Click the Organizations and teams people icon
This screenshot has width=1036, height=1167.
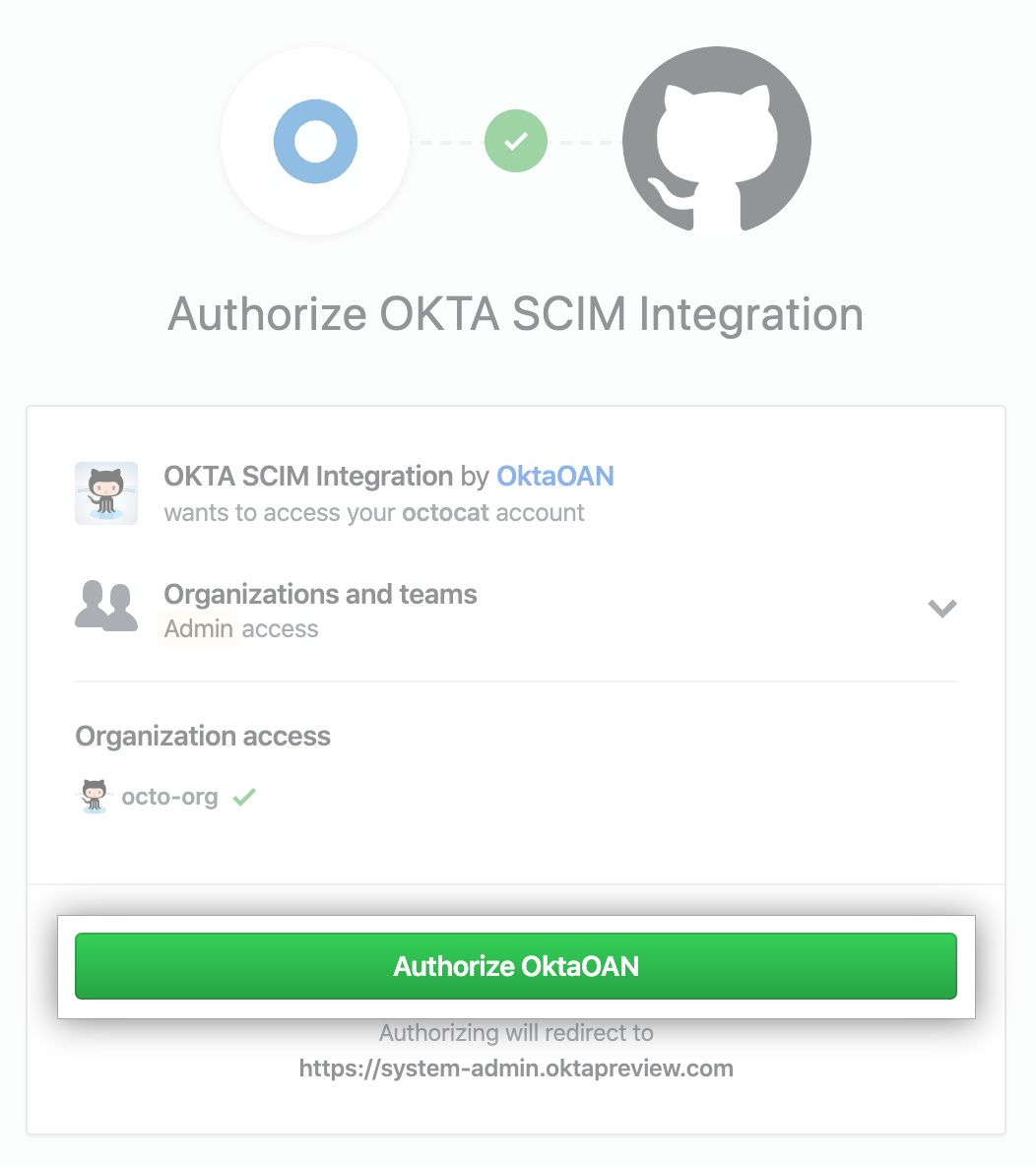point(106,605)
